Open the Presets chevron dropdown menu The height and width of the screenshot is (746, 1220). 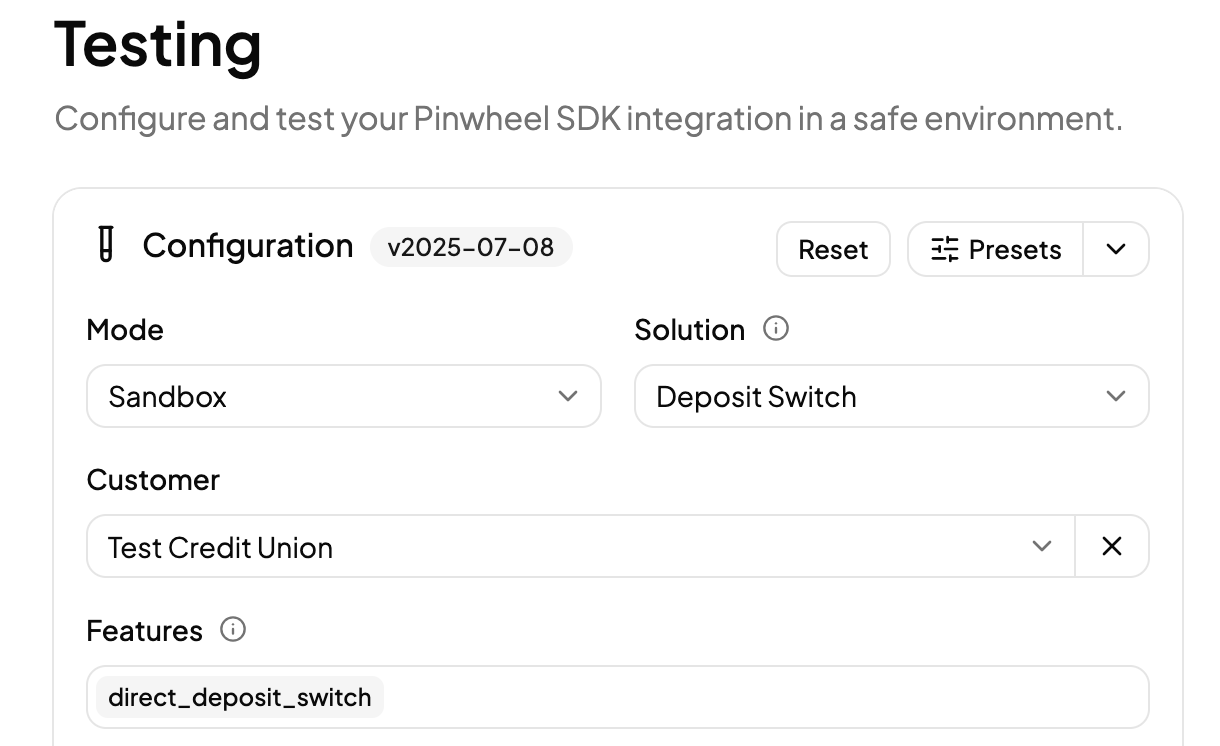(x=1116, y=249)
